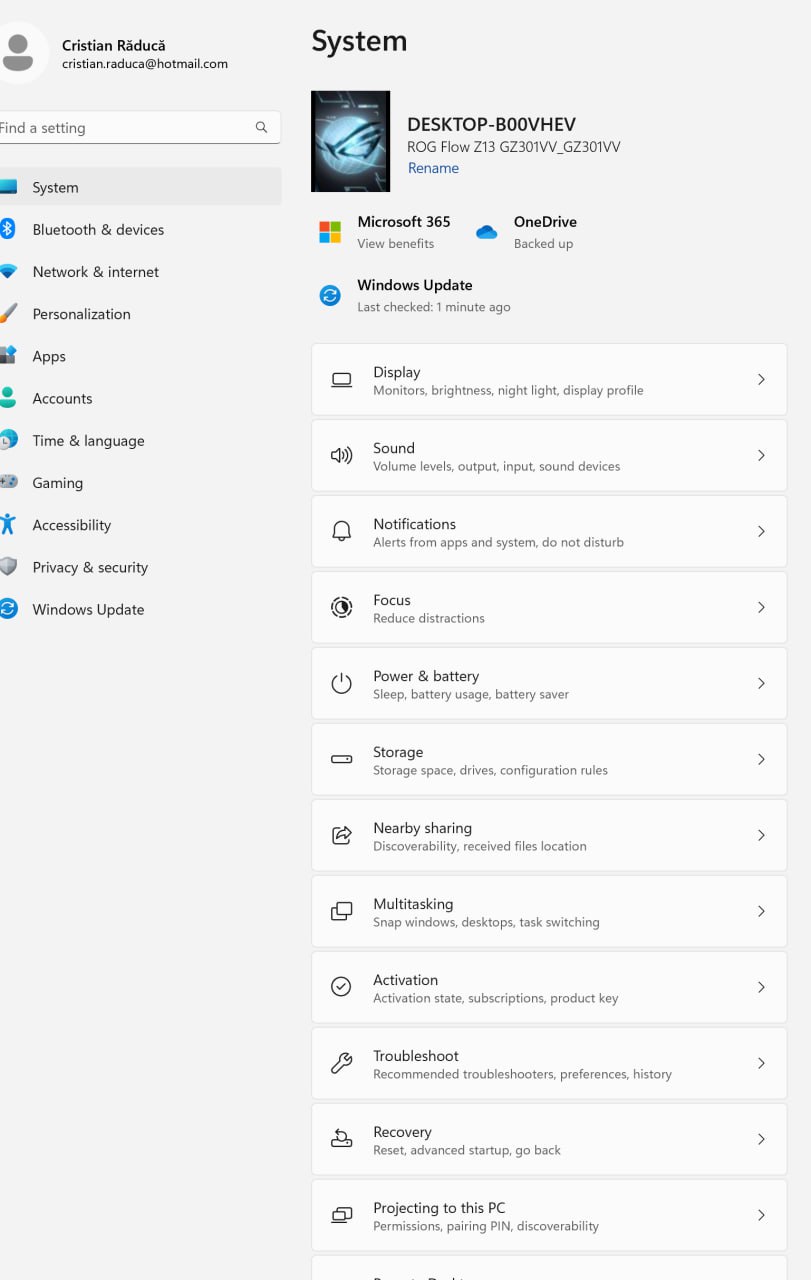The height and width of the screenshot is (1280, 811).
Task: Click the Sound speaker icon
Action: coord(341,456)
